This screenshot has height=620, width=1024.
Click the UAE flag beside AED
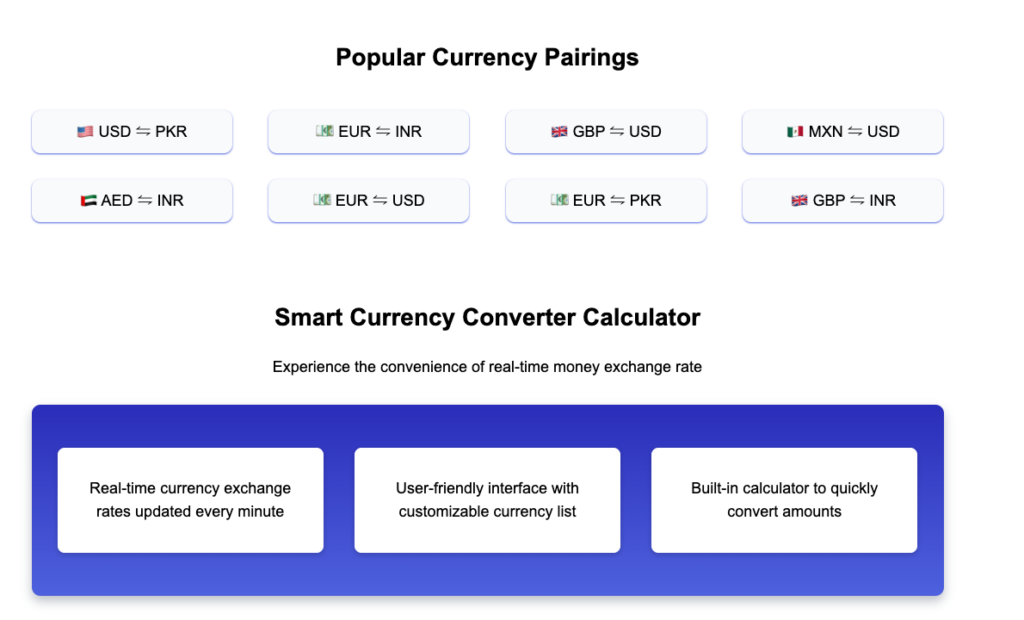(89, 201)
